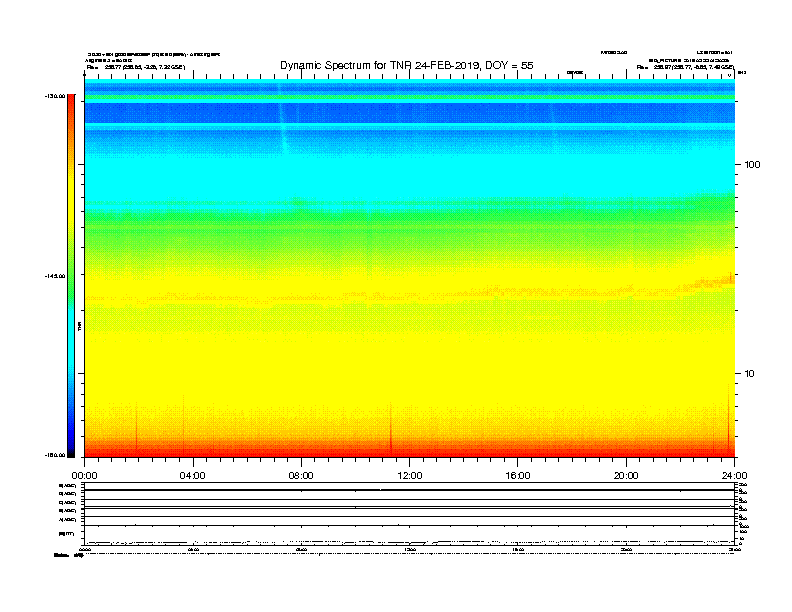Click the 08:00 time axis label
The width and height of the screenshot is (792, 612).
tap(301, 476)
